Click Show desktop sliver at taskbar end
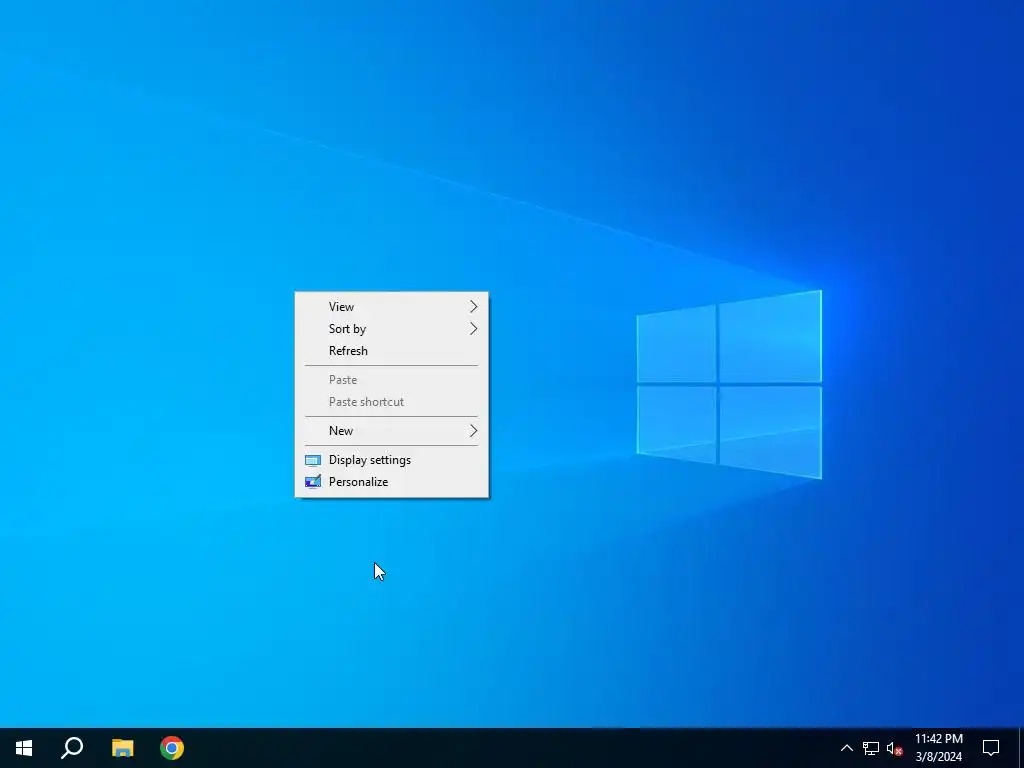The height and width of the screenshot is (768, 1024). (x=1021, y=748)
